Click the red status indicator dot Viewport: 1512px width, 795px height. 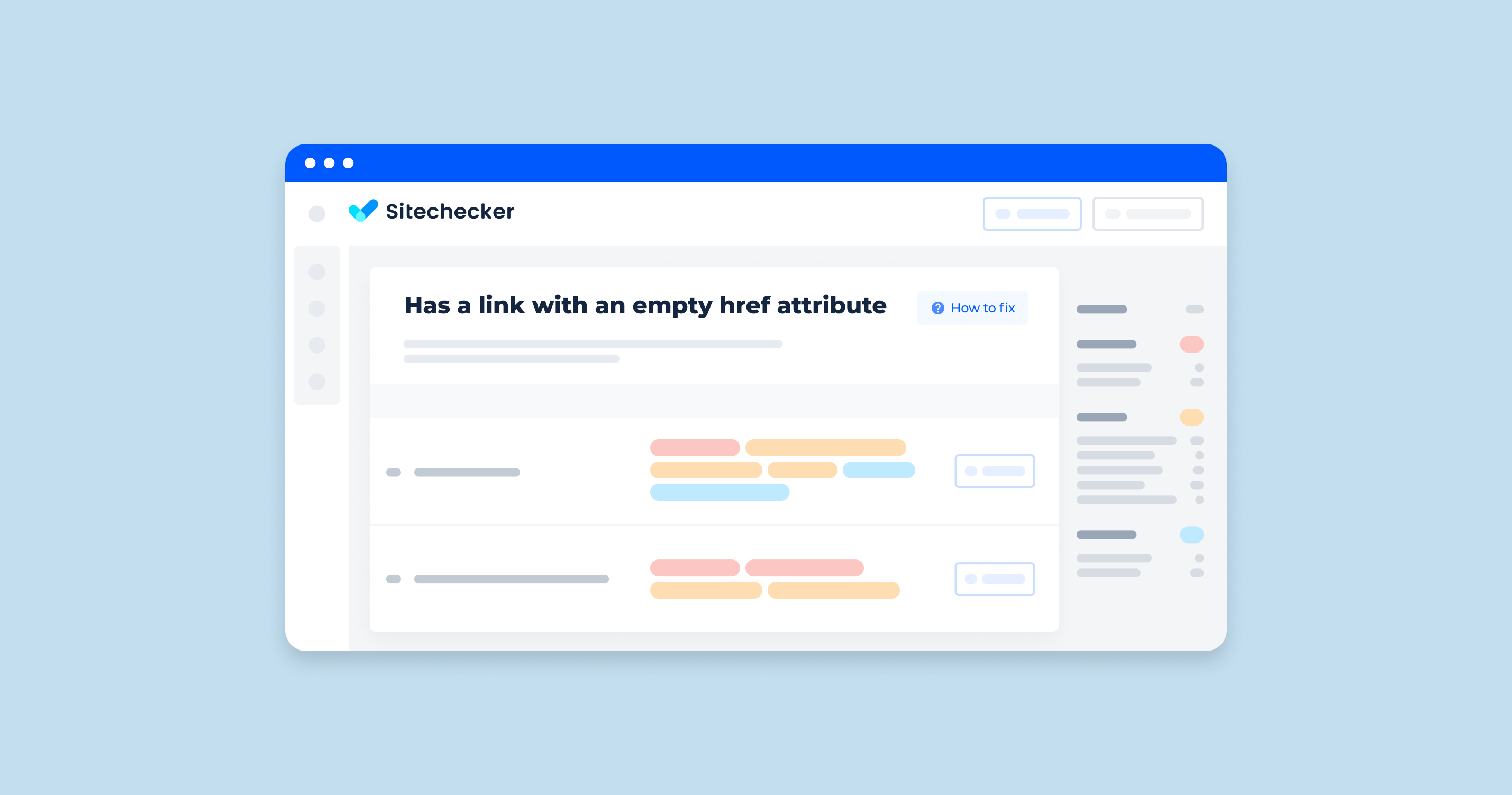click(1191, 344)
